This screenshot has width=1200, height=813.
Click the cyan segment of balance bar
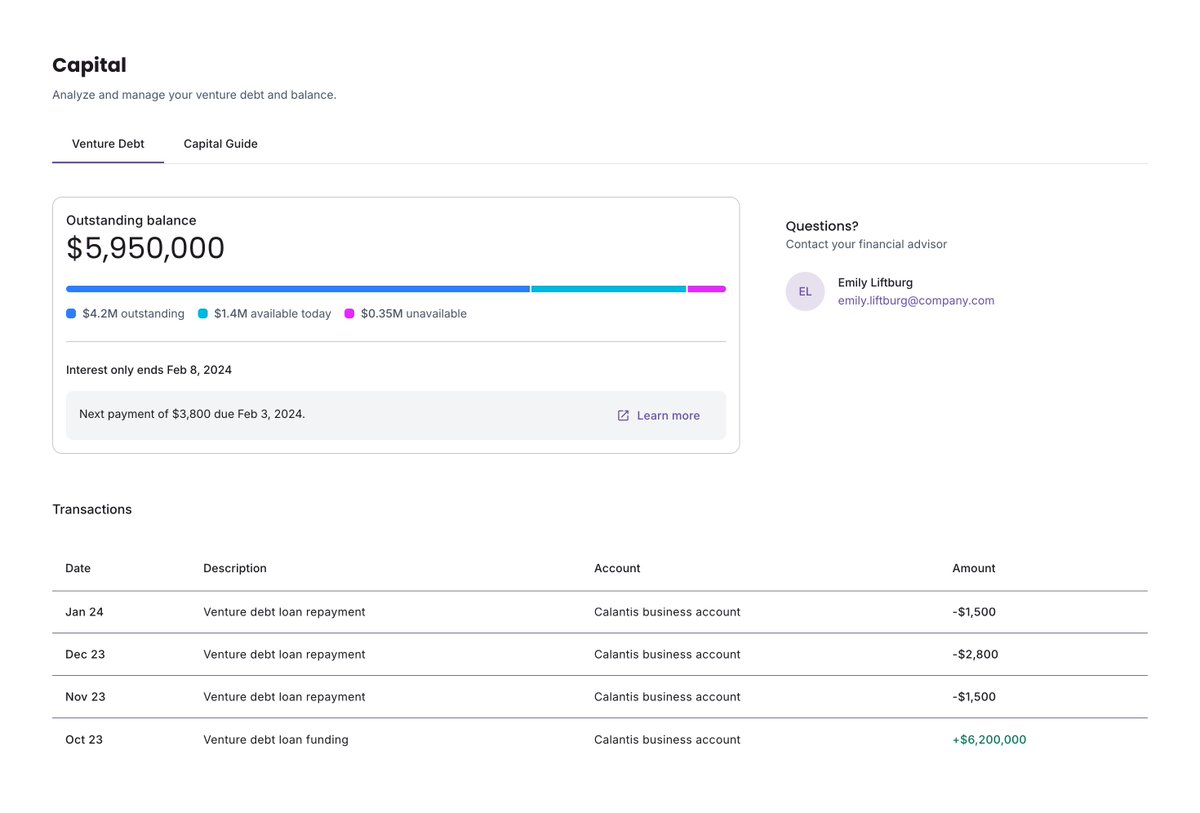click(x=609, y=289)
